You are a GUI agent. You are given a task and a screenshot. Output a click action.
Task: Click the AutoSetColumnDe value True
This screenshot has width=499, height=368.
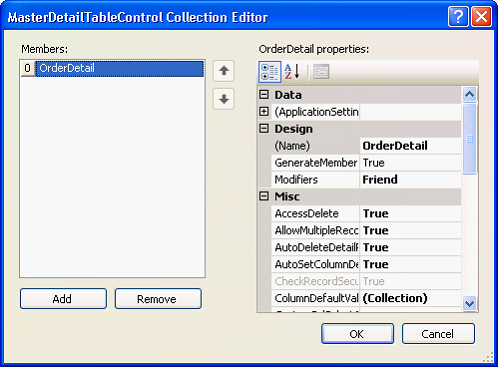pos(410,264)
